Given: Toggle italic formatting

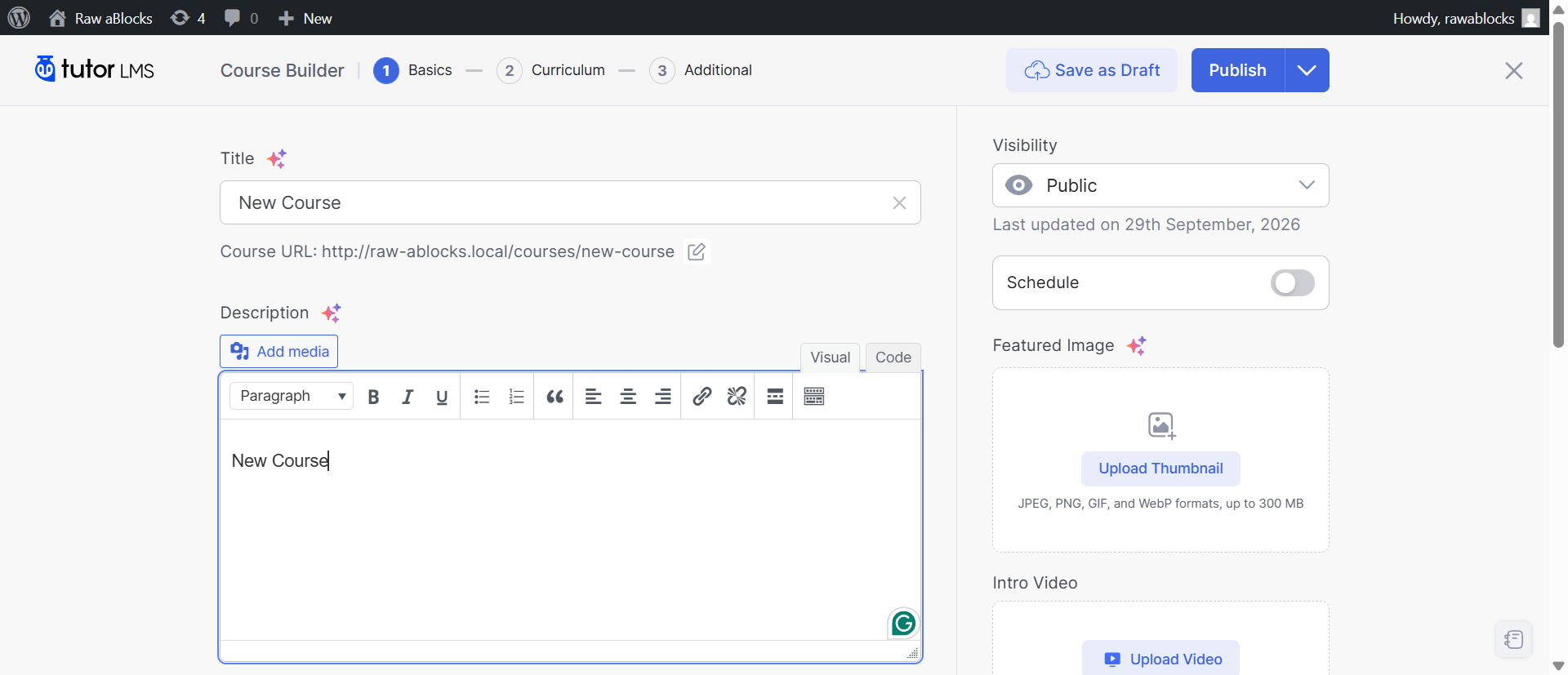Looking at the screenshot, I should [408, 397].
